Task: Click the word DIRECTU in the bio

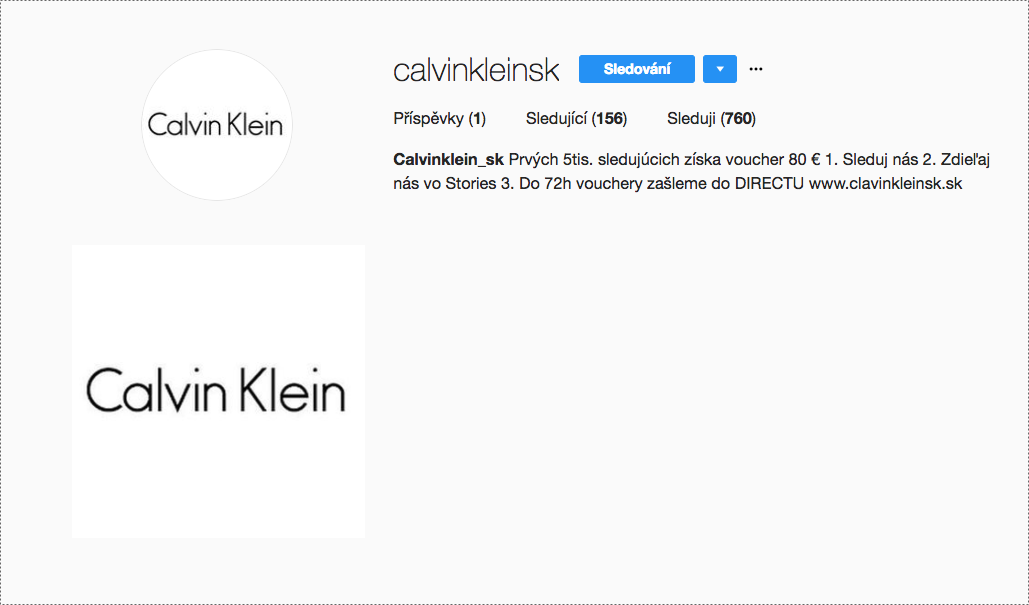Action: tap(768, 184)
